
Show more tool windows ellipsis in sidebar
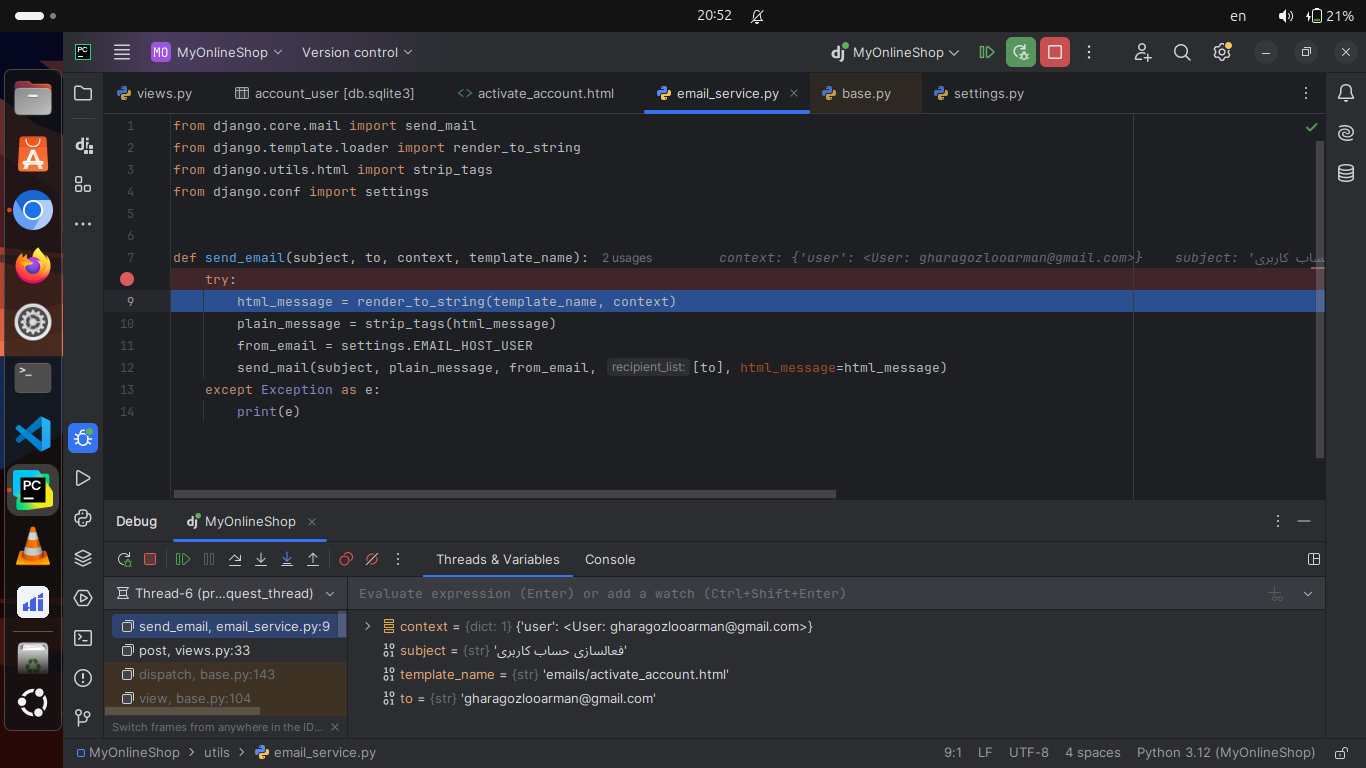[x=83, y=224]
